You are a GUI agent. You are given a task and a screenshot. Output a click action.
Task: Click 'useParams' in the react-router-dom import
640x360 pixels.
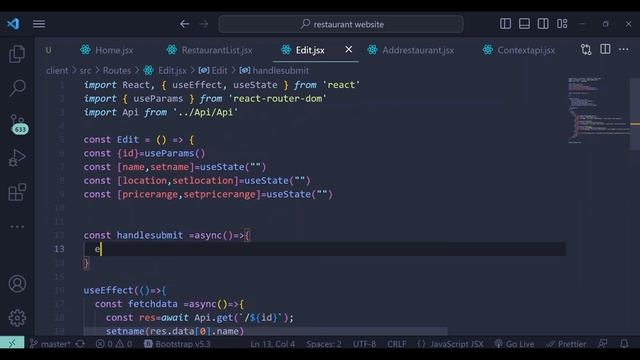[158, 99]
